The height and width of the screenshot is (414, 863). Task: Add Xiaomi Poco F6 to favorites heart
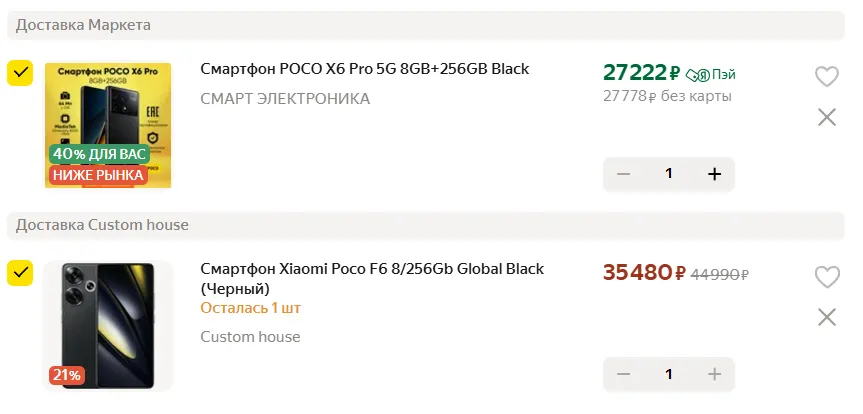(826, 276)
